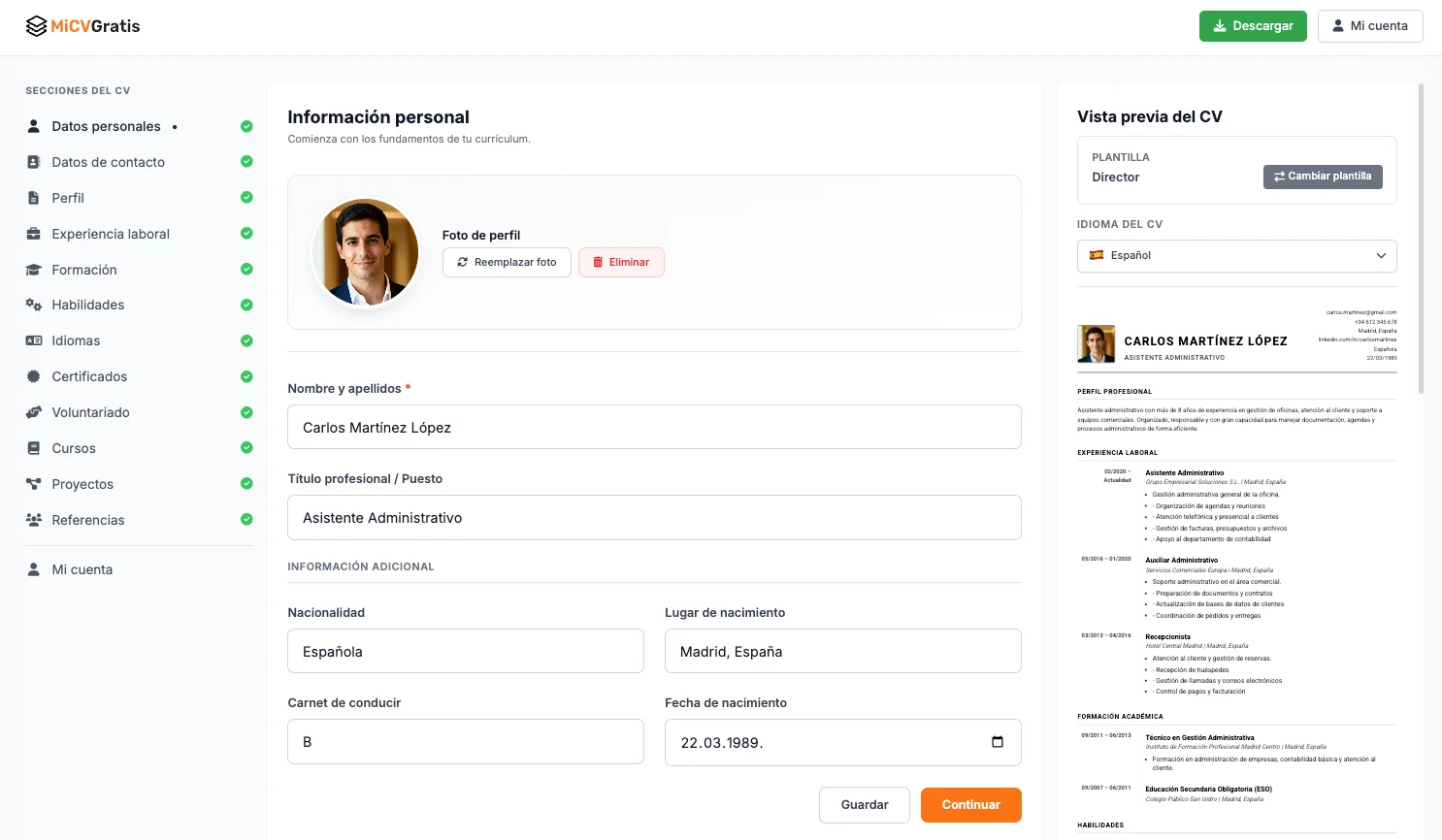Click the Nombre y apellidos text field
Image resolution: width=1442 pixels, height=840 pixels.
[x=654, y=427]
